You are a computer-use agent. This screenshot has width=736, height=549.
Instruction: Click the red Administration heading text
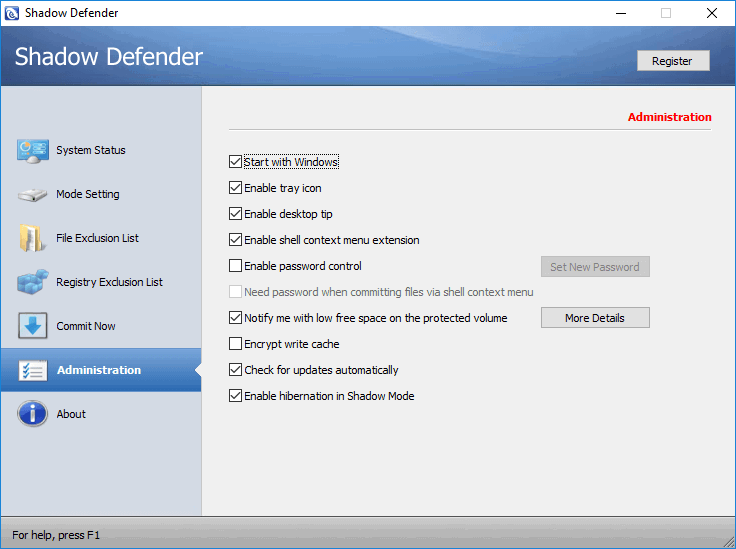[x=669, y=117]
